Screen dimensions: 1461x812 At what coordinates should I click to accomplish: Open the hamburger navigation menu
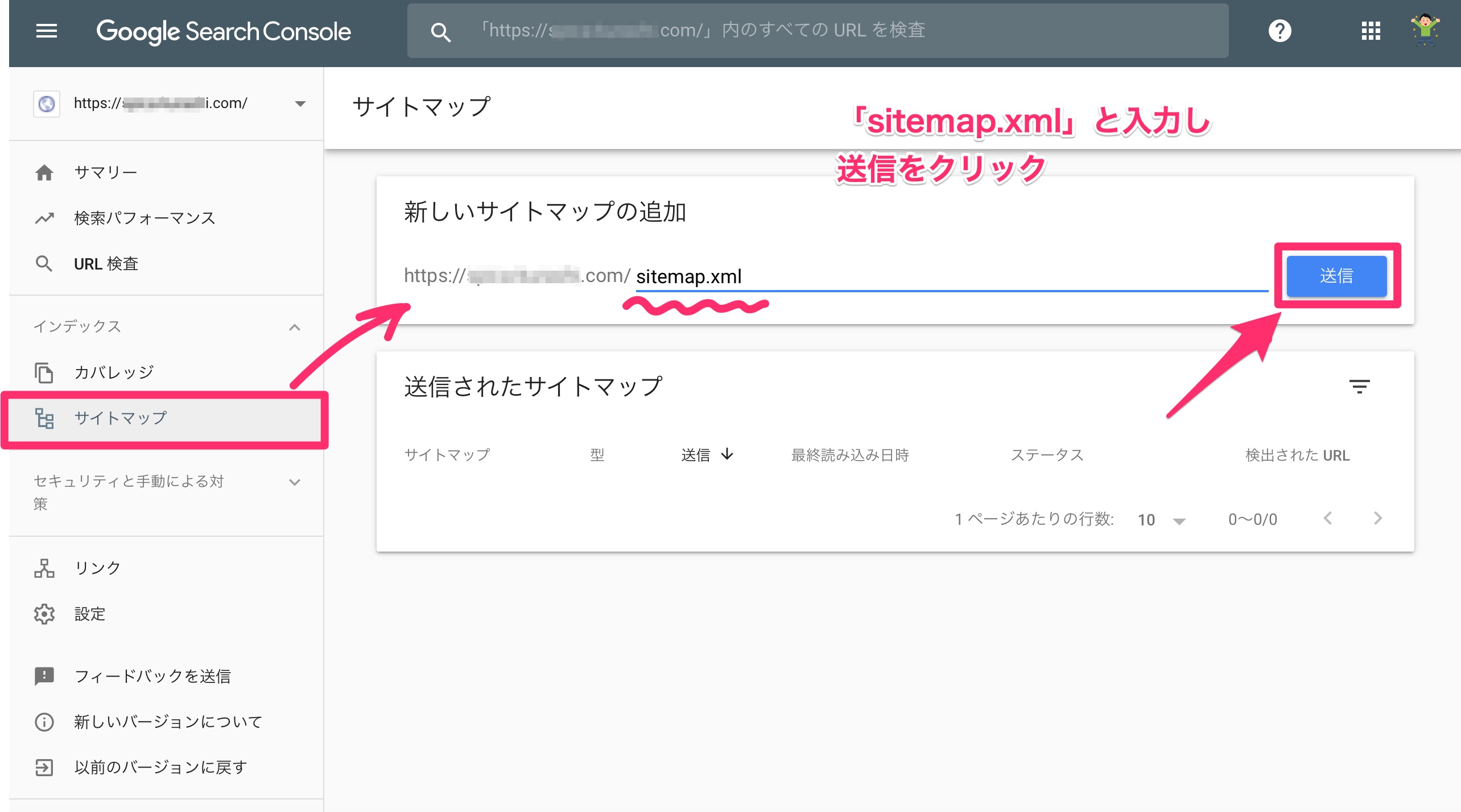[x=46, y=31]
